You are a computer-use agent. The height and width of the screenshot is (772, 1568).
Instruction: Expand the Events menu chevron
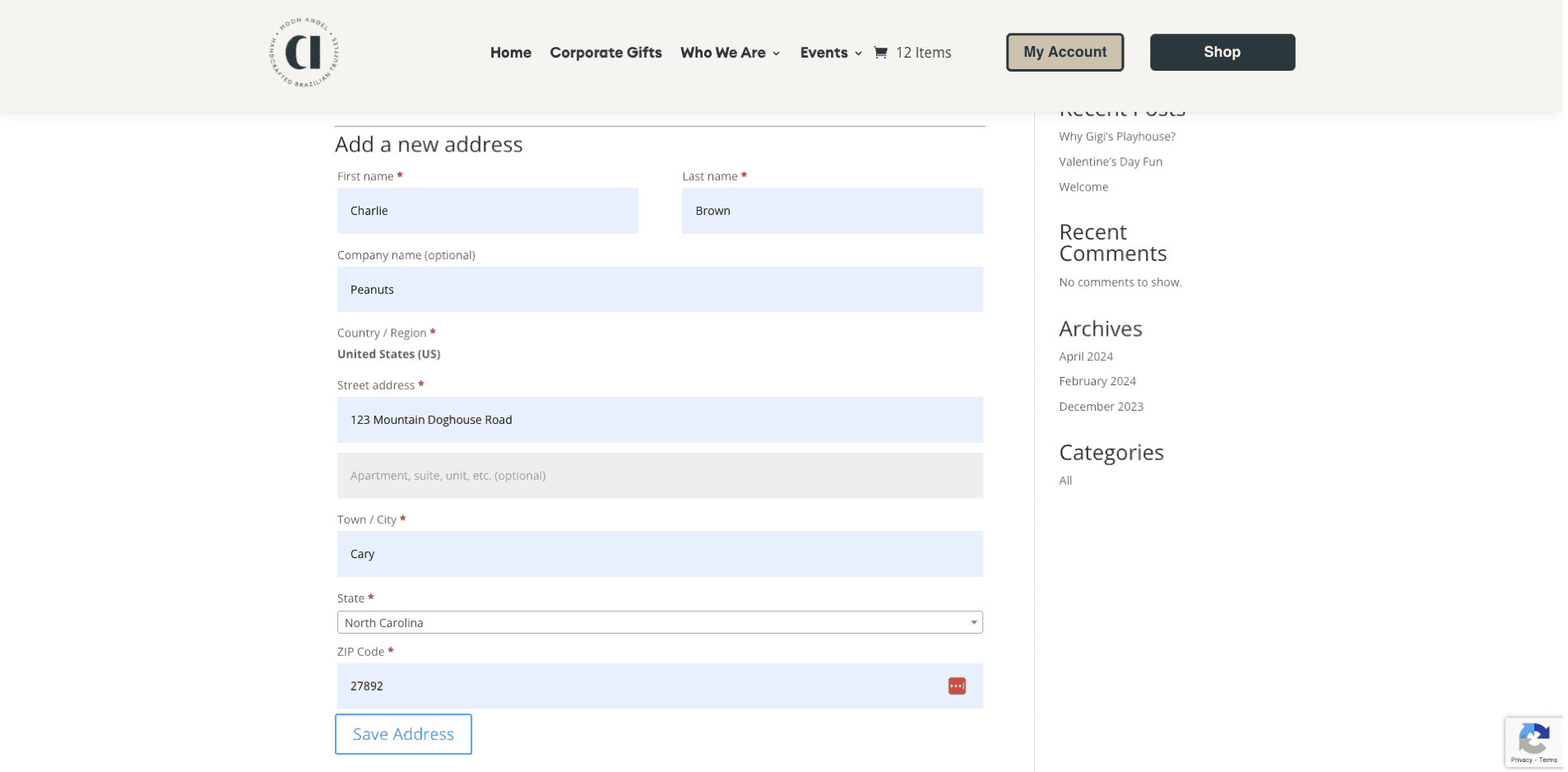(x=858, y=53)
